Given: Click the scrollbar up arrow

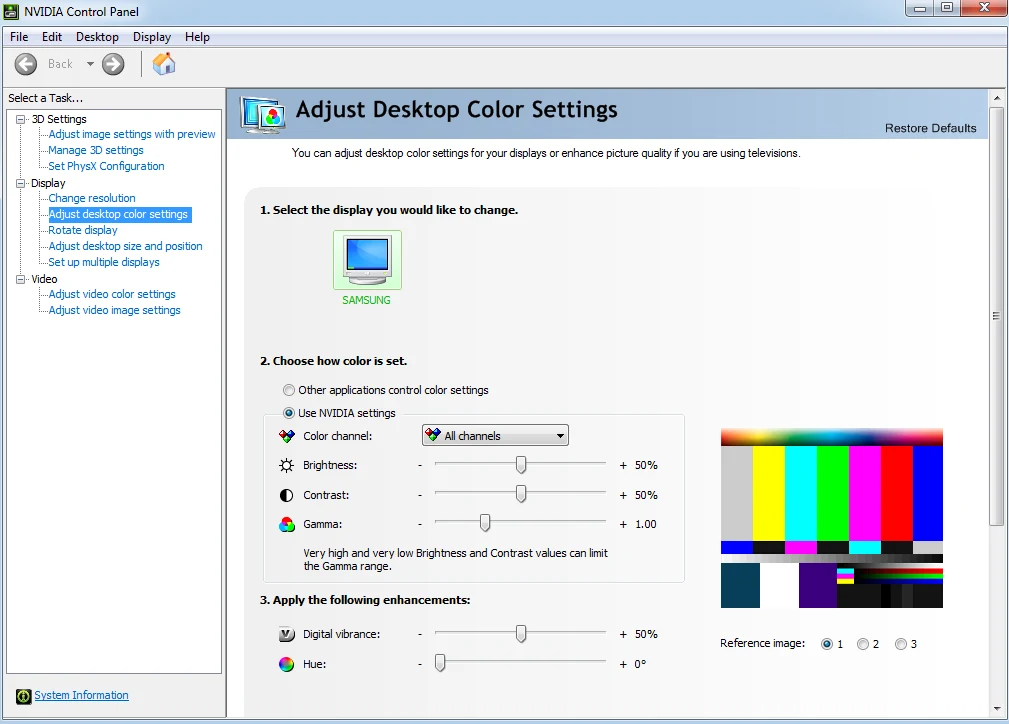Looking at the screenshot, I should pos(996,98).
